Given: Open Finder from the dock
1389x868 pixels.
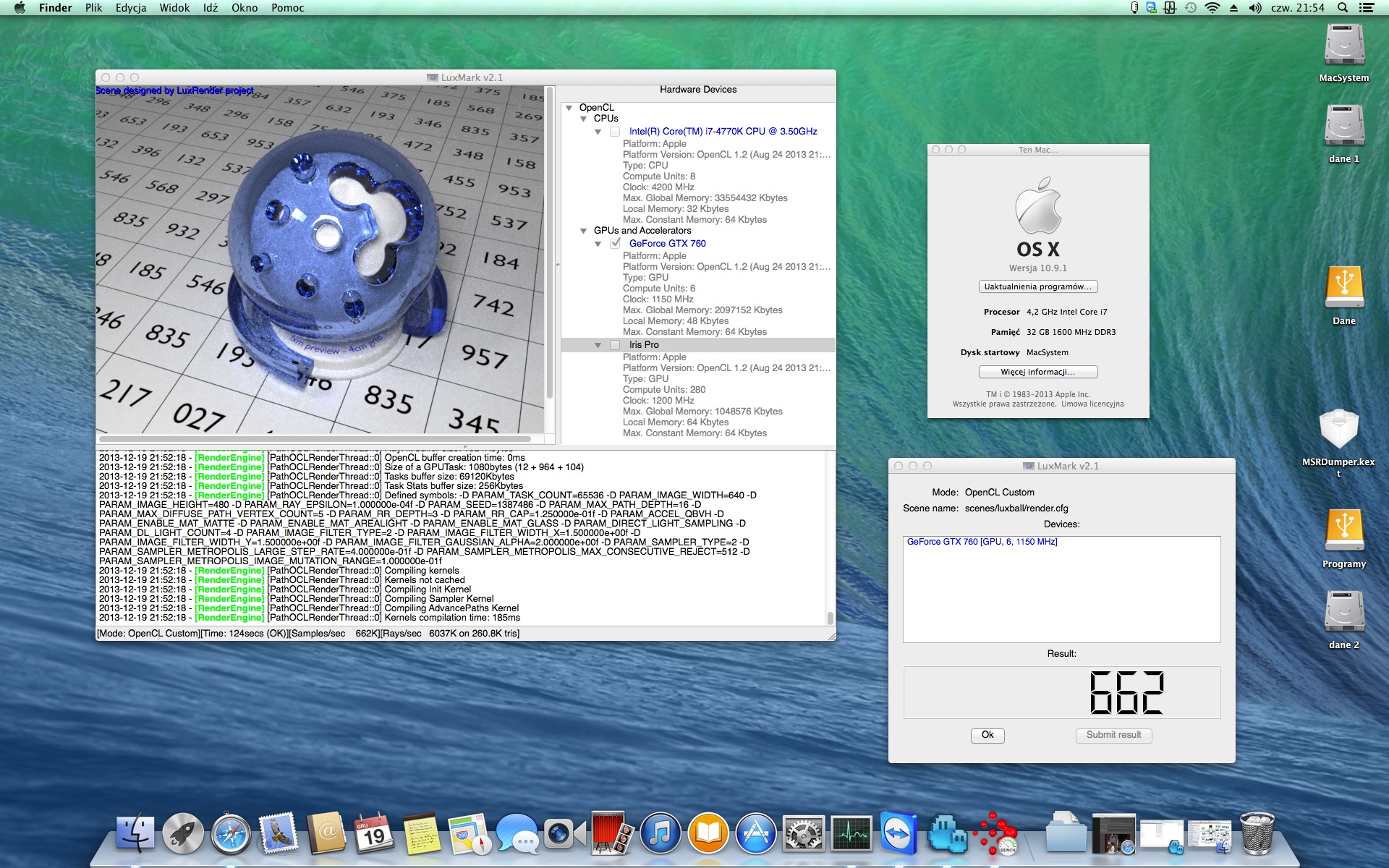Looking at the screenshot, I should click(135, 834).
